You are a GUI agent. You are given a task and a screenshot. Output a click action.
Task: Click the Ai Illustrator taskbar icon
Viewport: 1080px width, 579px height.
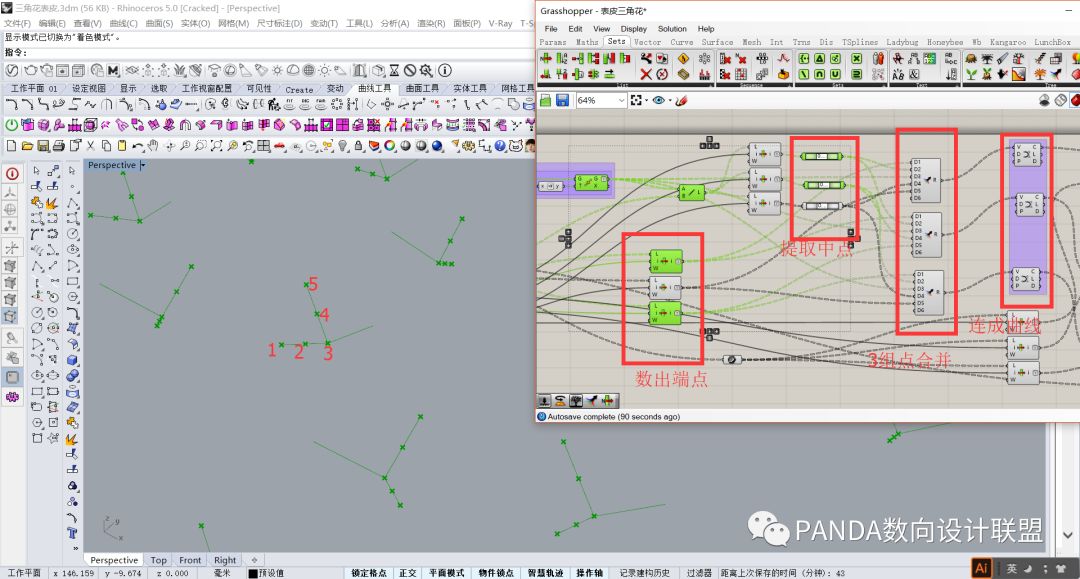982,568
